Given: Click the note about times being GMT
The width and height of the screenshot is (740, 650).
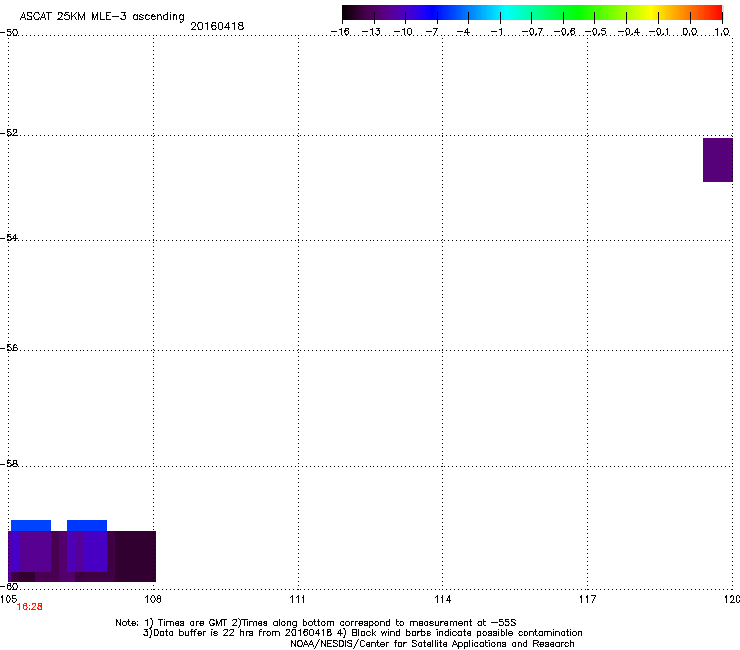Looking at the screenshot, I should [x=316, y=623].
